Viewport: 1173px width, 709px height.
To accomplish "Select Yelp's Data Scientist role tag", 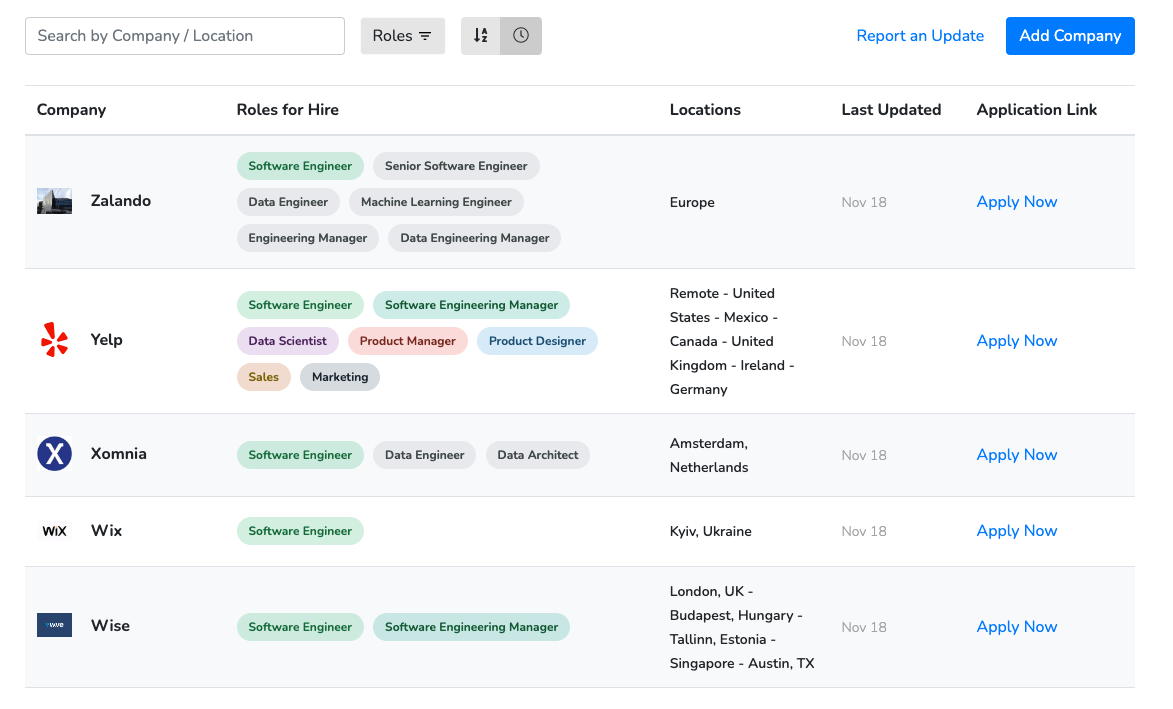I will [287, 341].
